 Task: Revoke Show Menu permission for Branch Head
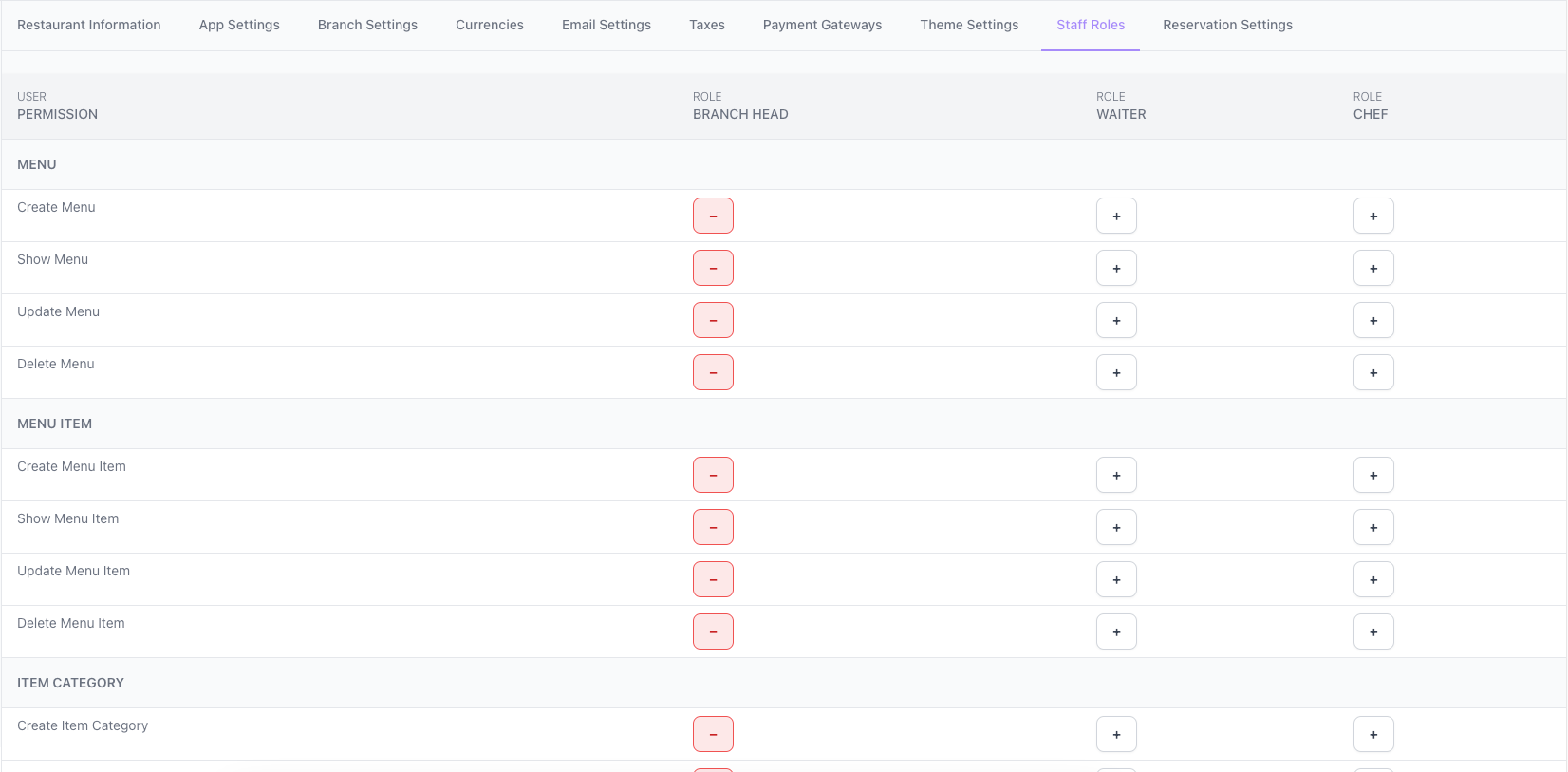click(713, 268)
